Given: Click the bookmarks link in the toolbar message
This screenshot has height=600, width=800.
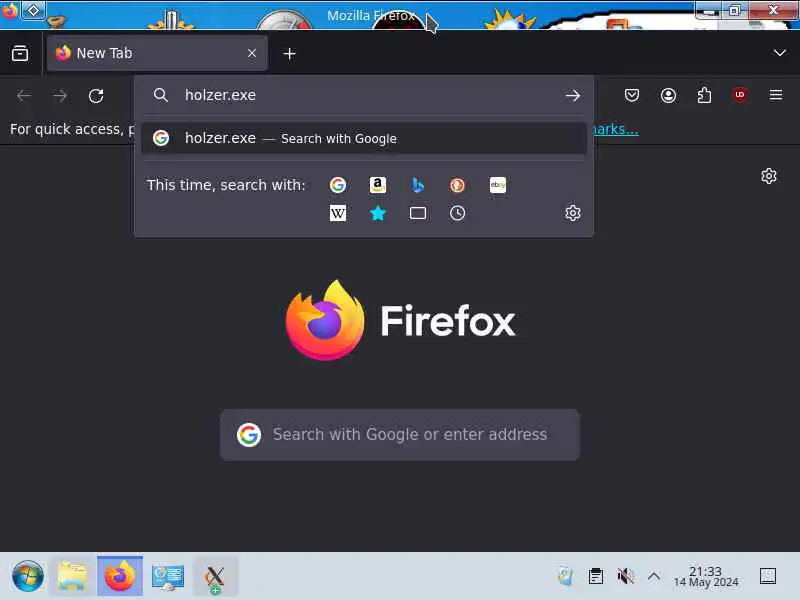Looking at the screenshot, I should [616, 129].
